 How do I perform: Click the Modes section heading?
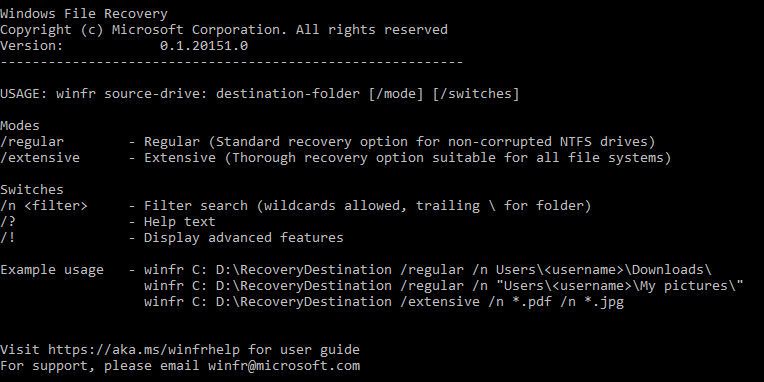20,126
